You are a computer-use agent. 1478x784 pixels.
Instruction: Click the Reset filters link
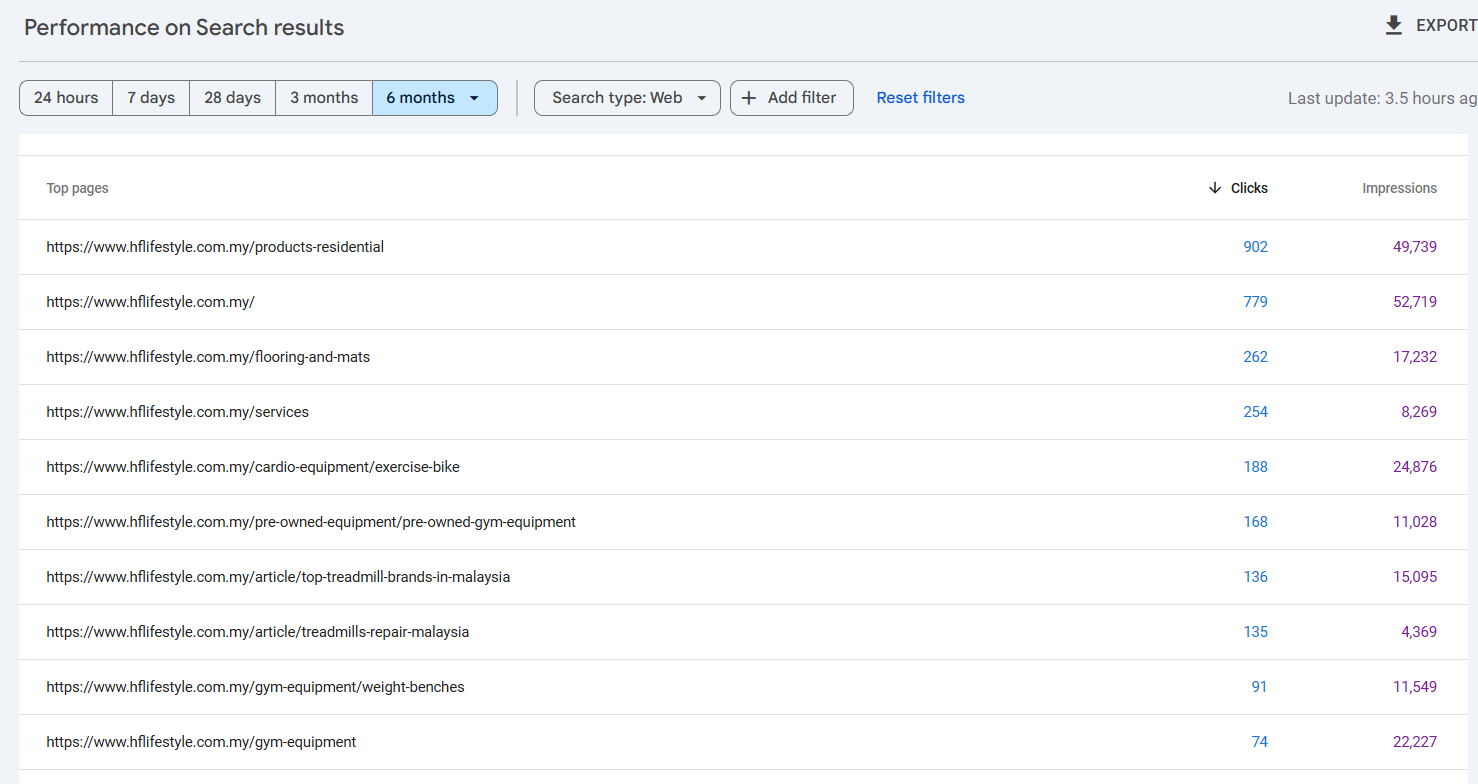point(920,98)
